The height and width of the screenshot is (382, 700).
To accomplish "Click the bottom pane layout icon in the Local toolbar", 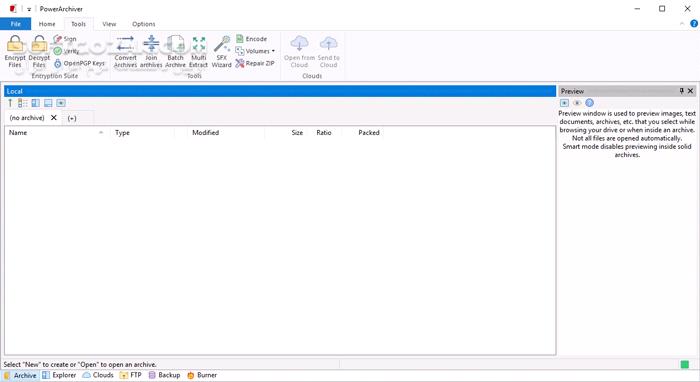I will click(48, 103).
